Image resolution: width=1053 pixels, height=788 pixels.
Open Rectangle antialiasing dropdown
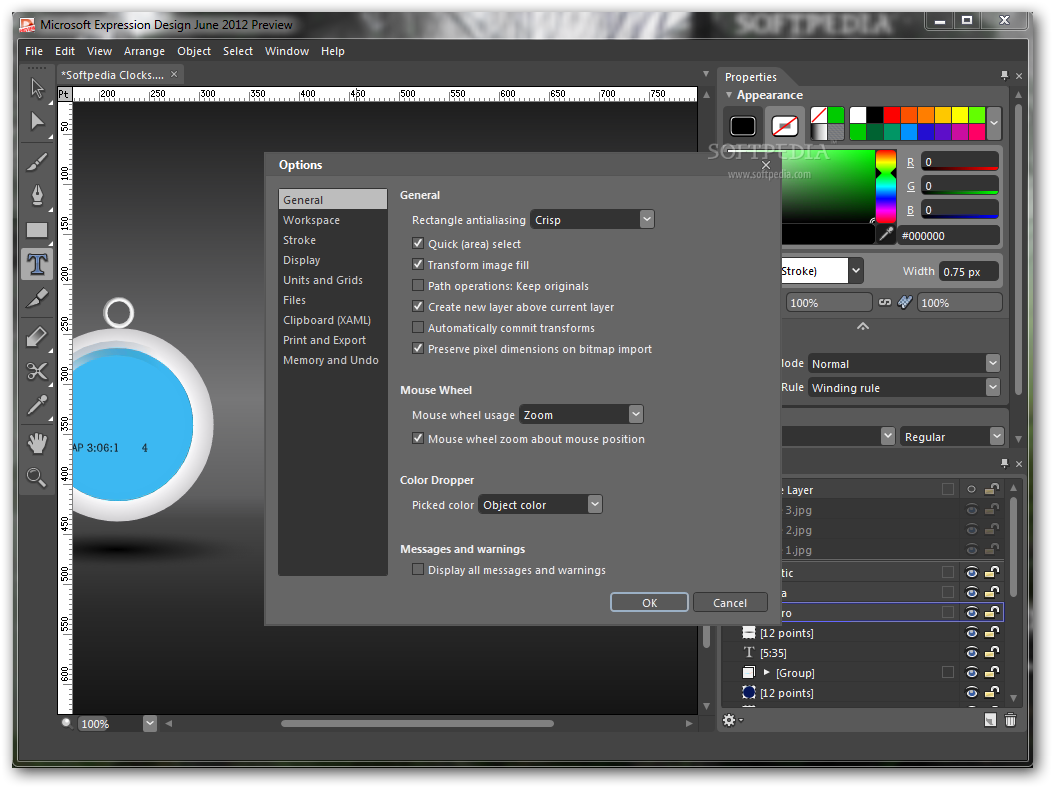(x=592, y=220)
